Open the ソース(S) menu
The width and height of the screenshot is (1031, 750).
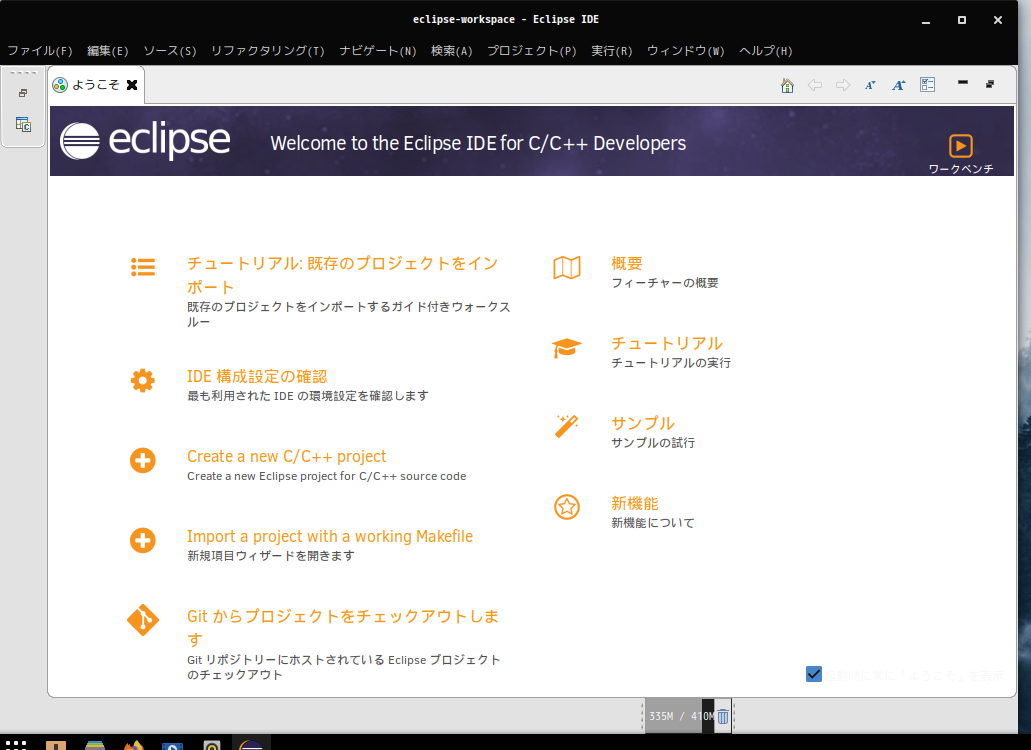click(x=170, y=51)
